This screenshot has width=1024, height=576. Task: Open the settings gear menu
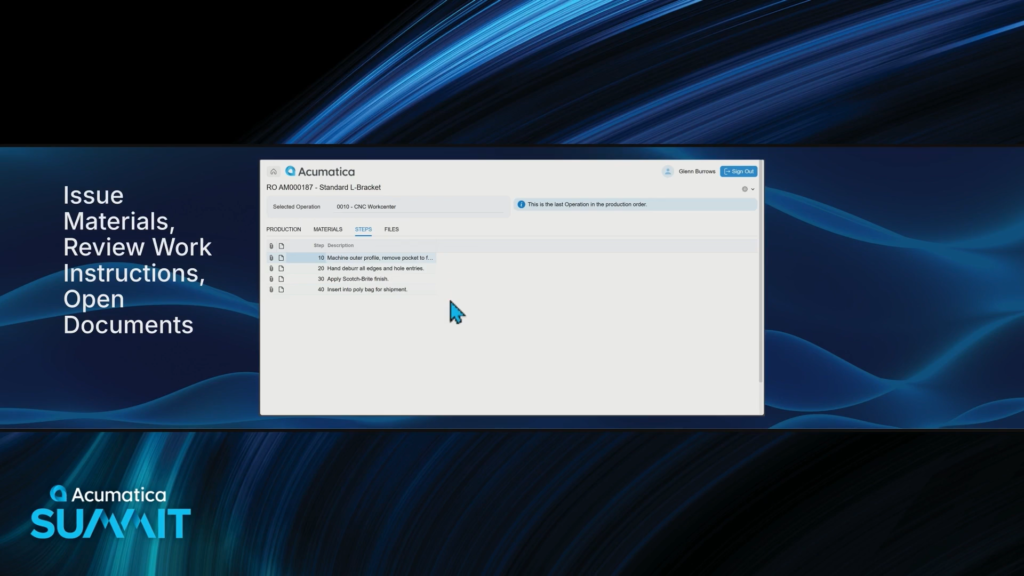tap(746, 188)
